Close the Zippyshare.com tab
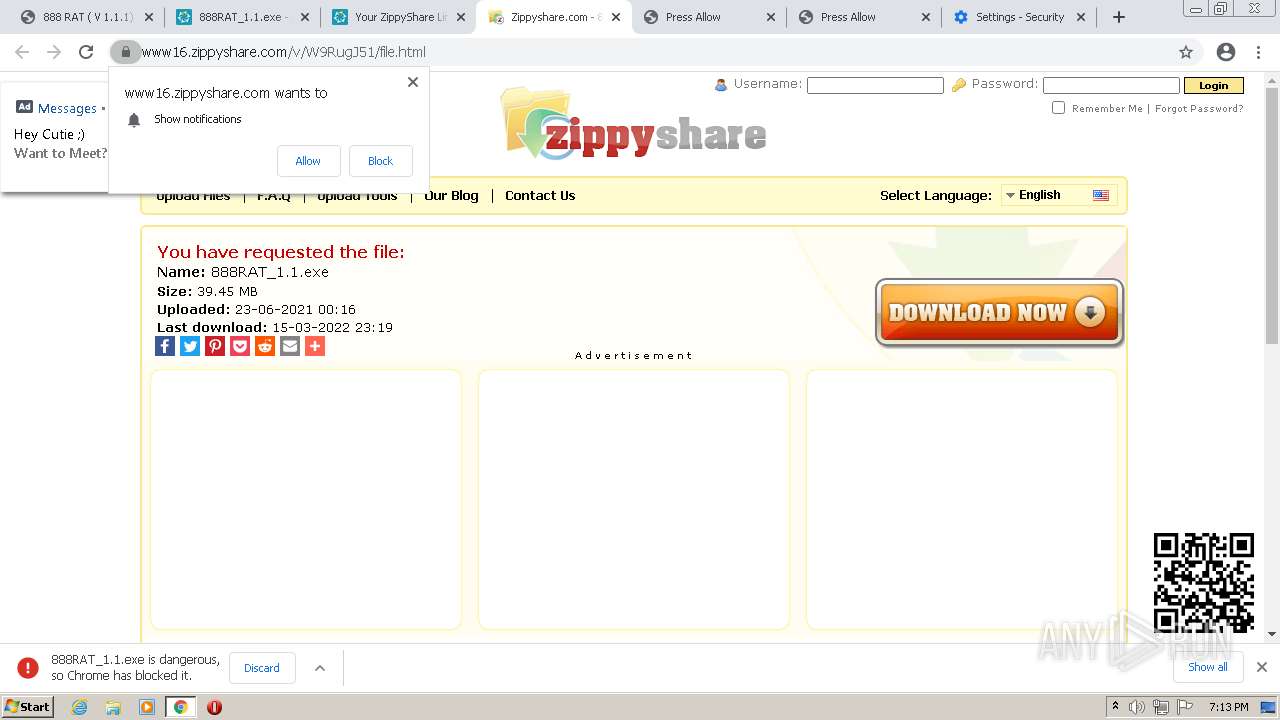Viewport: 1280px width, 720px height. 616,17
